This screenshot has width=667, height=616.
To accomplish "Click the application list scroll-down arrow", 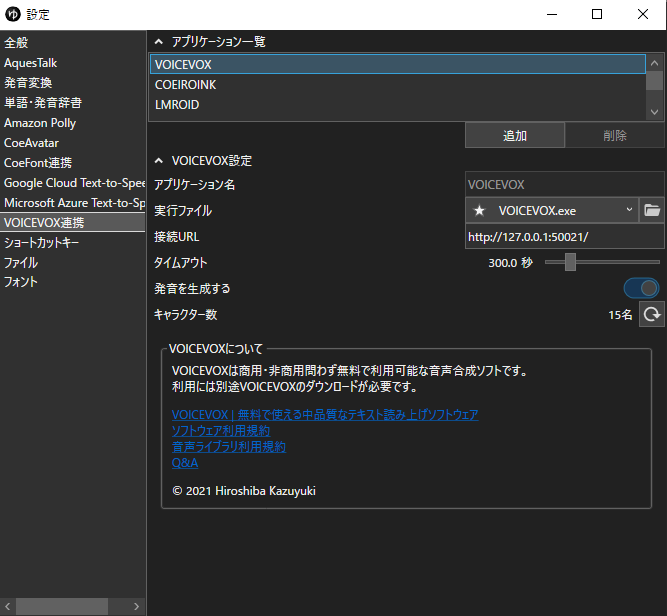I will pos(655,112).
